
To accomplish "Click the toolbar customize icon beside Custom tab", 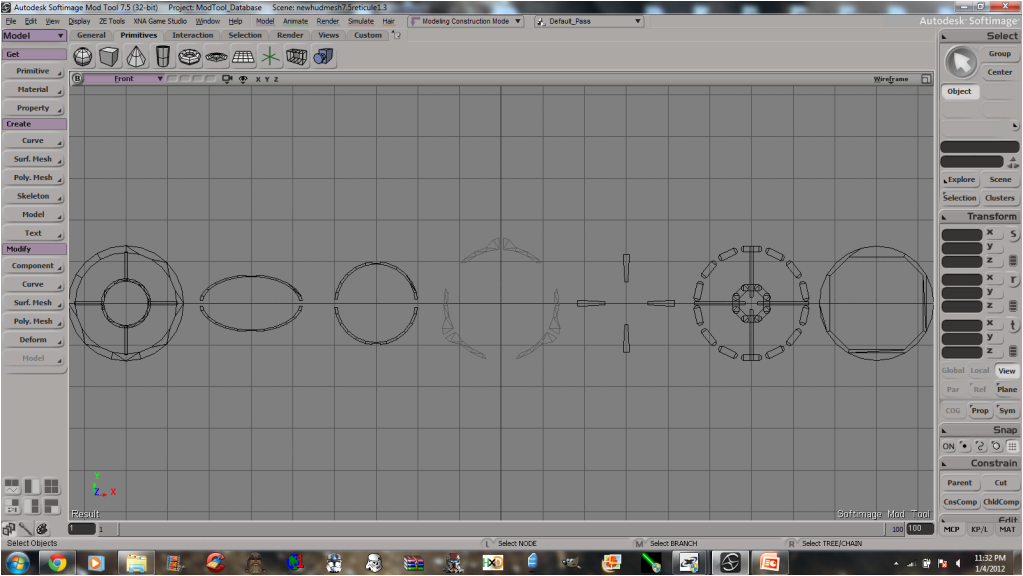I will [396, 35].
